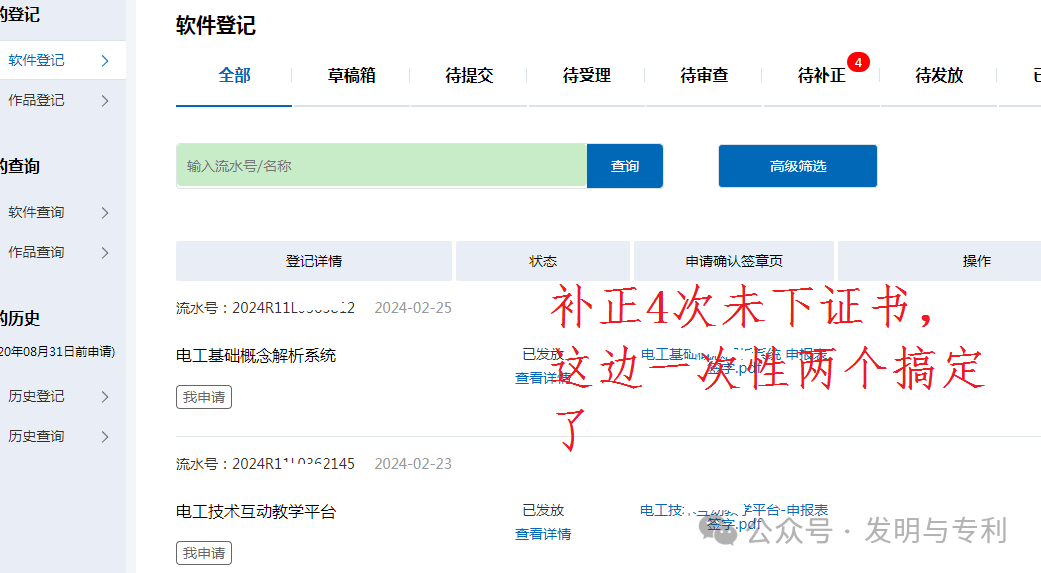Select software title 电工基础概念解析系统
This screenshot has height=573, width=1041.
[256, 356]
